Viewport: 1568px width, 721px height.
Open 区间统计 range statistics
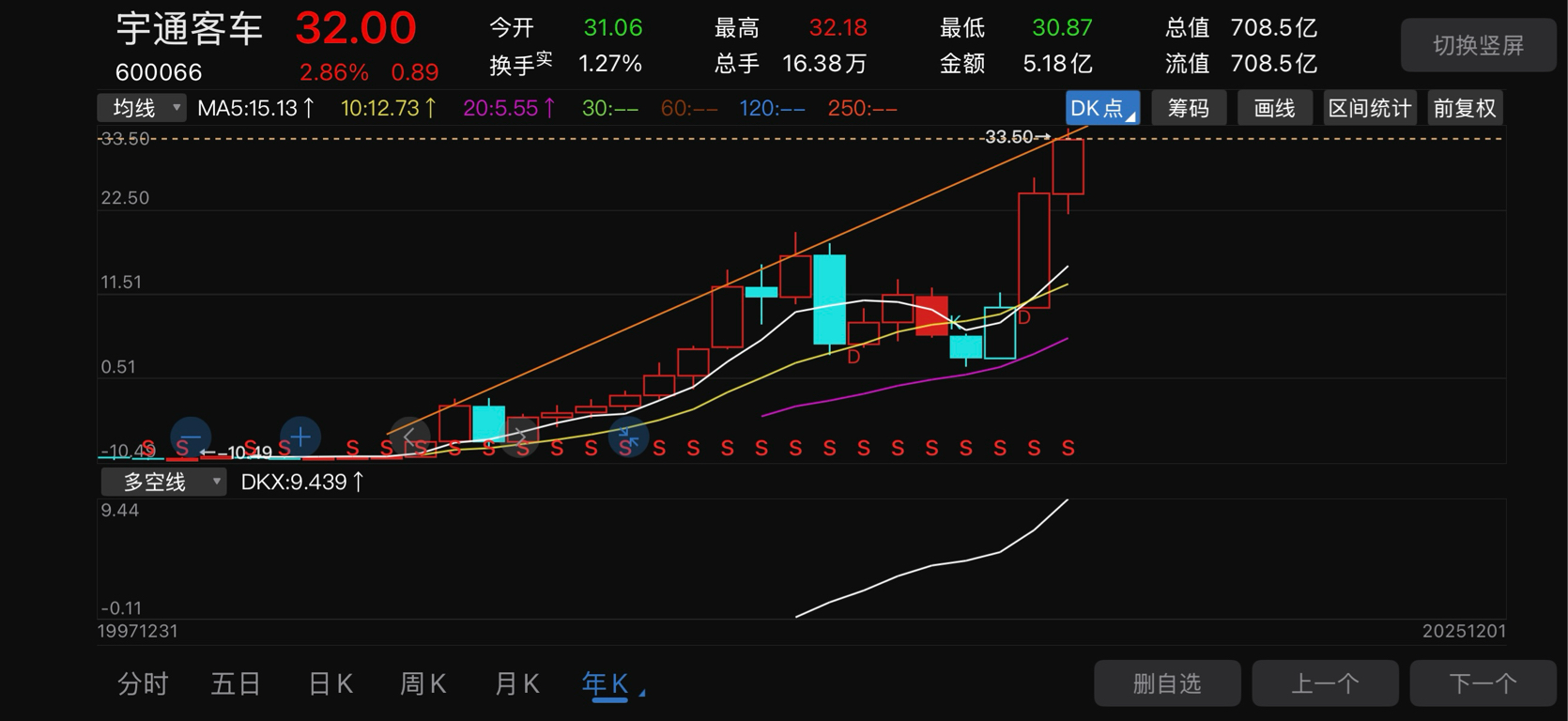[1370, 108]
